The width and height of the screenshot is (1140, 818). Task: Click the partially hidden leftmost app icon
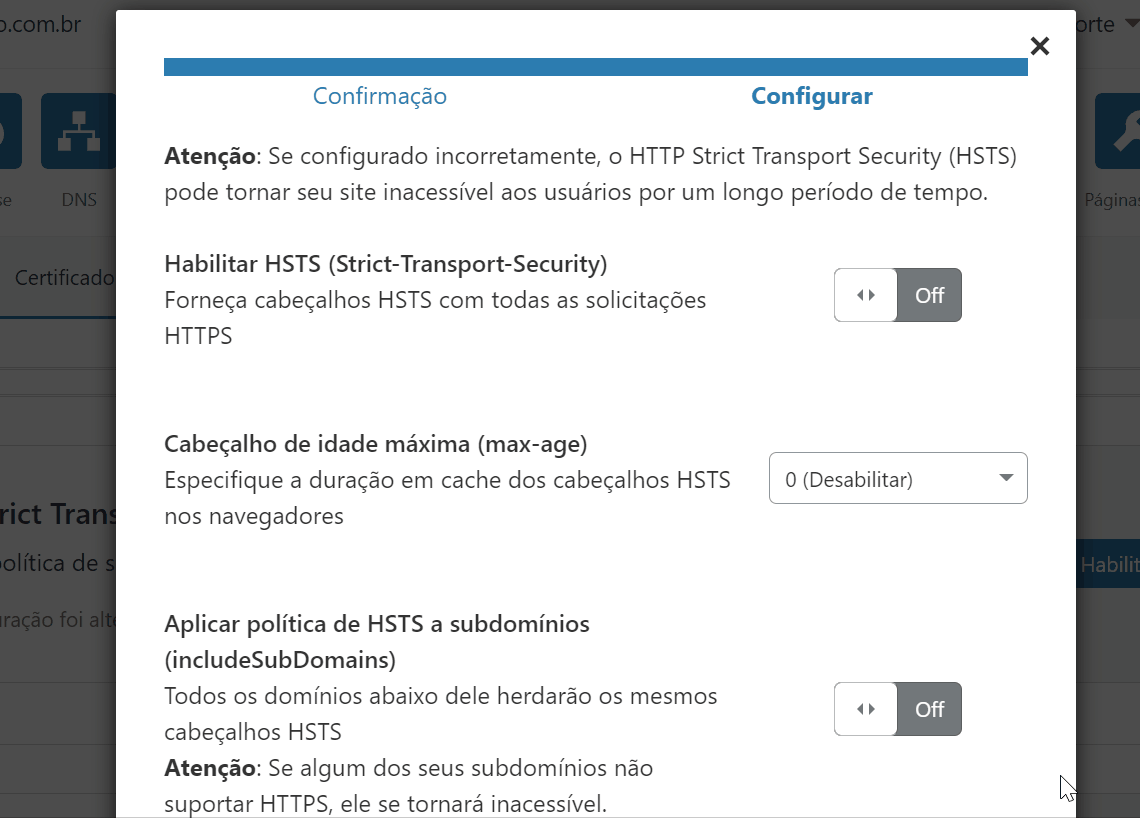click(10, 131)
